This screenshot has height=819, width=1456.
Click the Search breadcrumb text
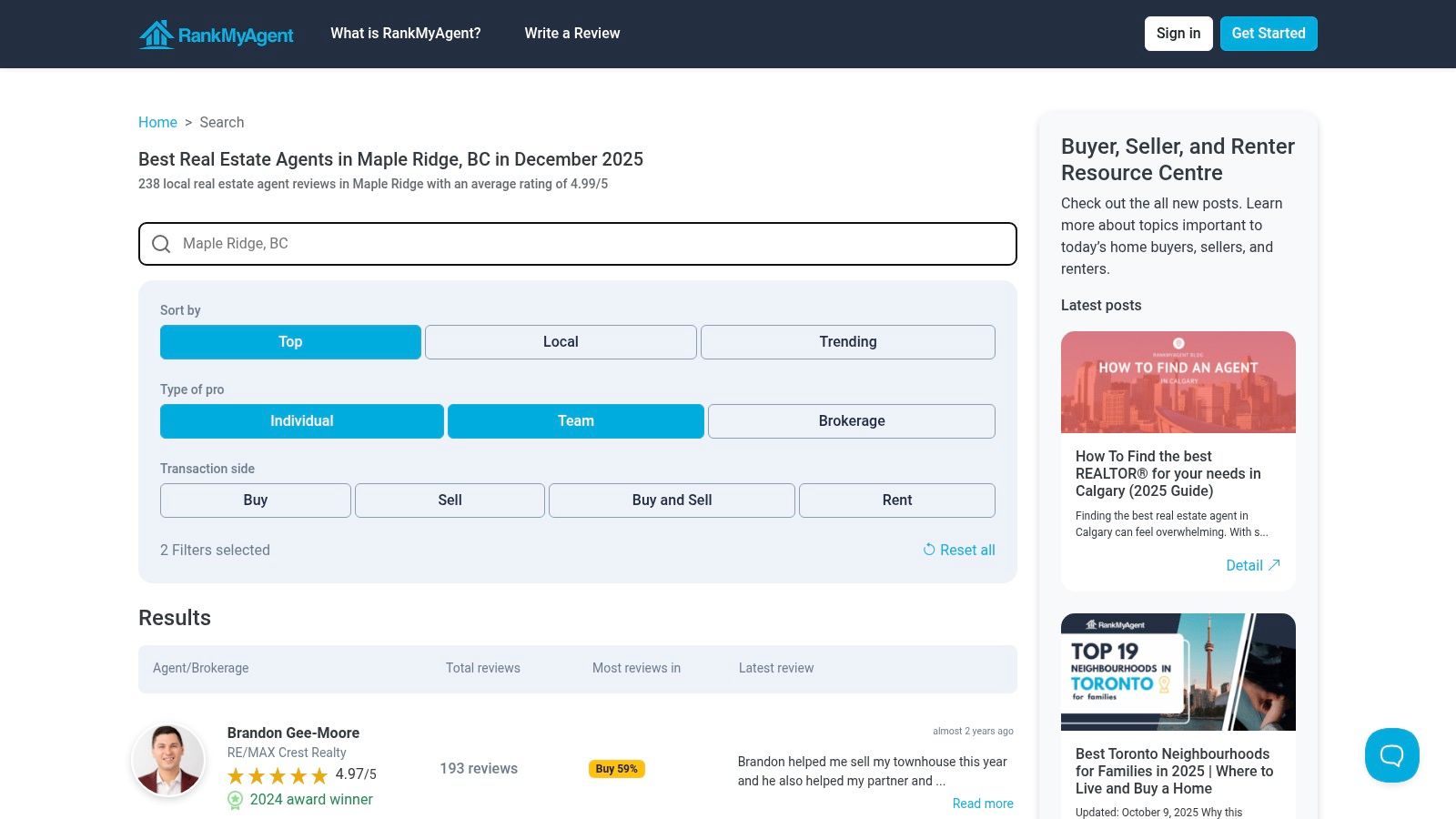222,122
